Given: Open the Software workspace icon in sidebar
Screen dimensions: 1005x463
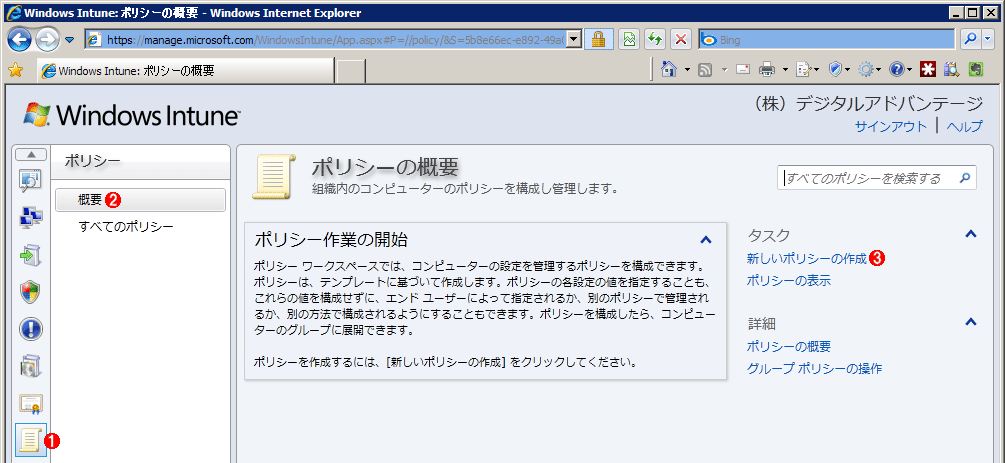Looking at the screenshot, I should tap(31, 366).
